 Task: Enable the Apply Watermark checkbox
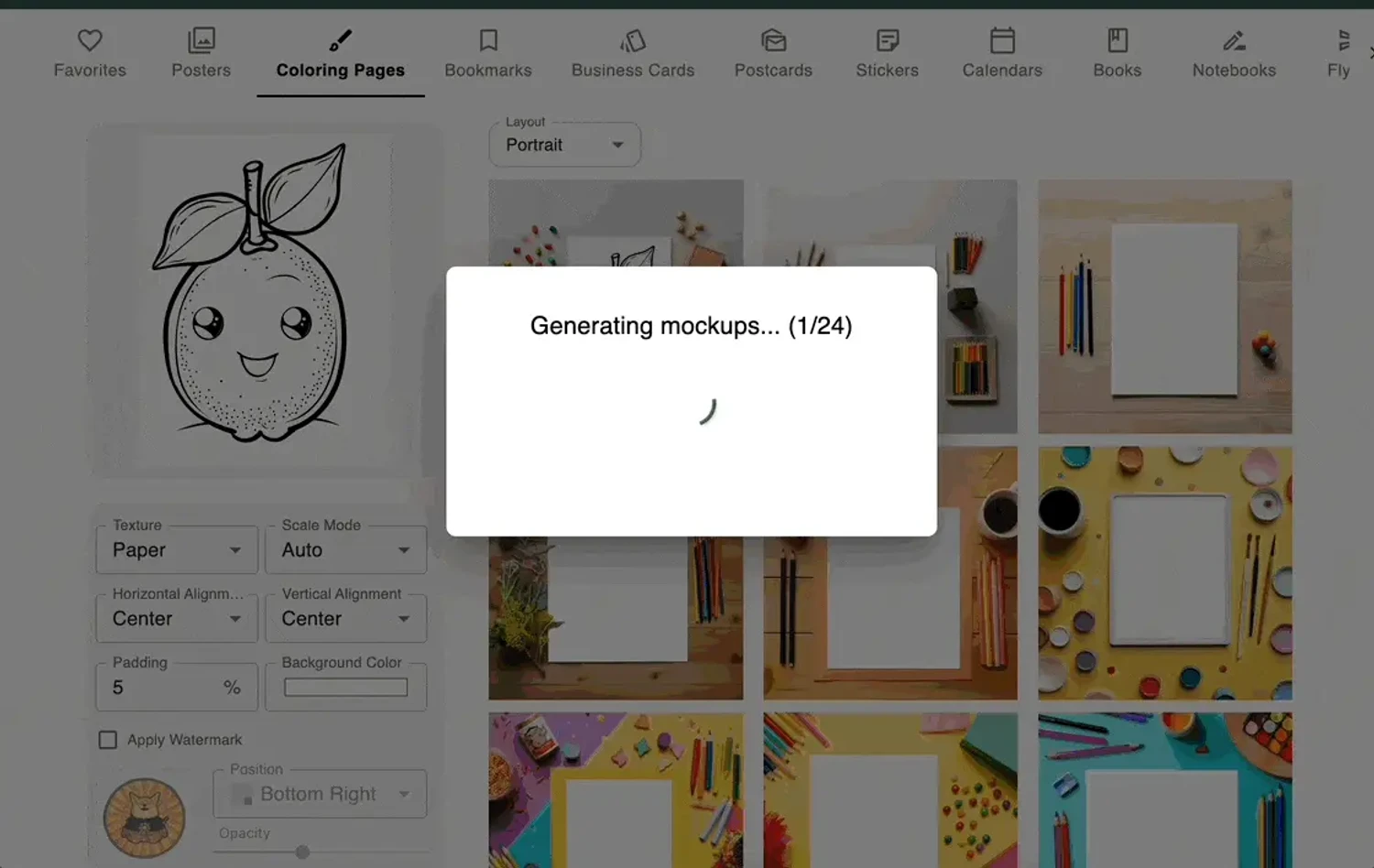tap(106, 739)
